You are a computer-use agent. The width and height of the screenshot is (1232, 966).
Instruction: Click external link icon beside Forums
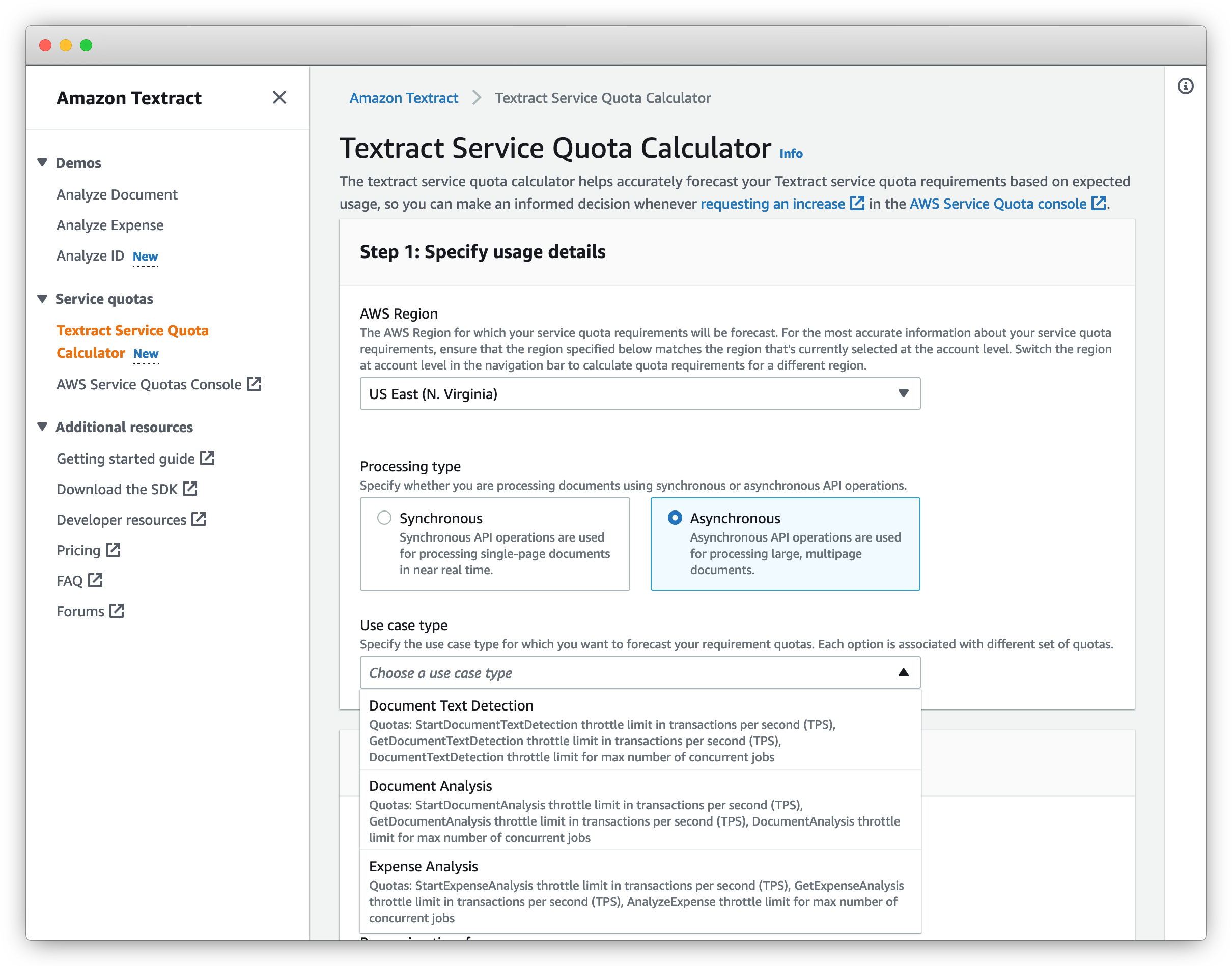(117, 611)
